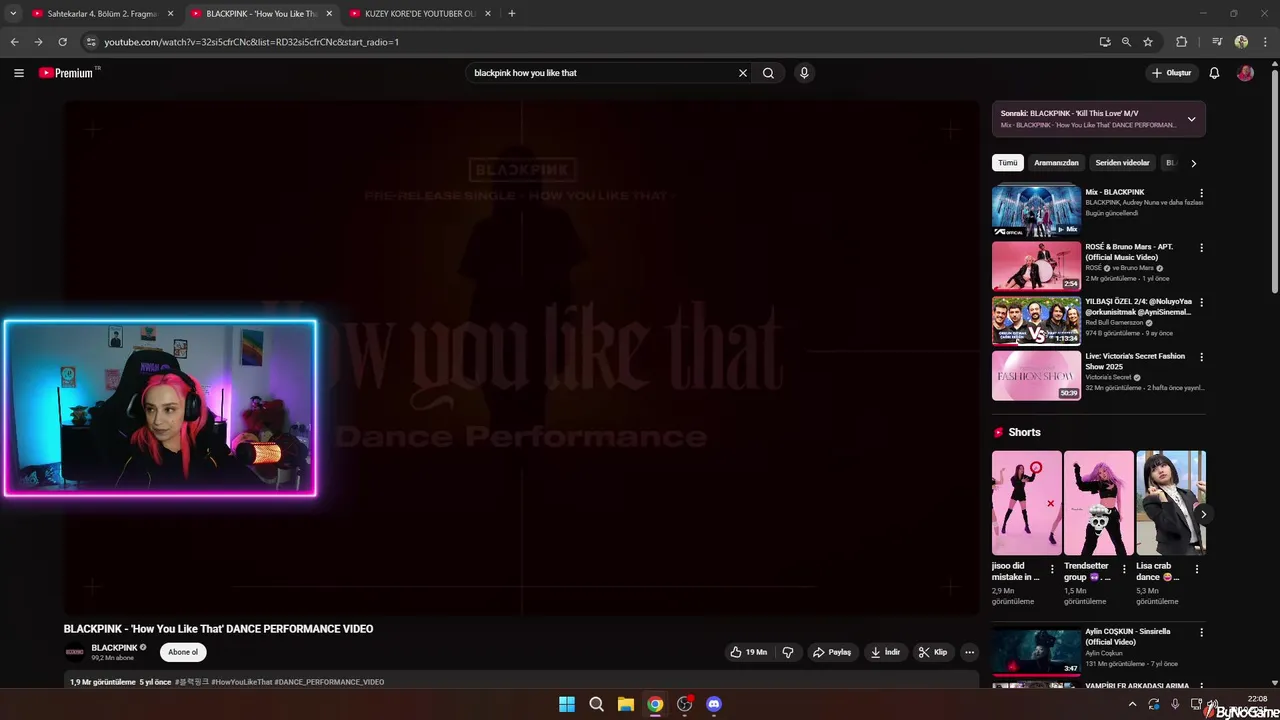
Task: Open Windows Start menu
Action: tap(567, 704)
